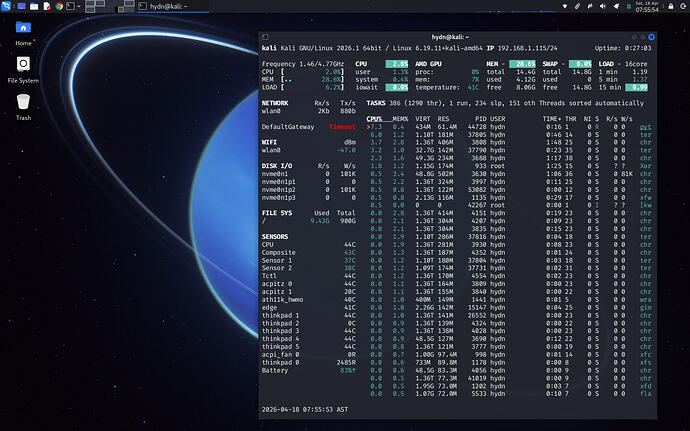Click the log out icon
Image resolution: width=690 pixels, height=431 pixels.
(x=683, y=6)
